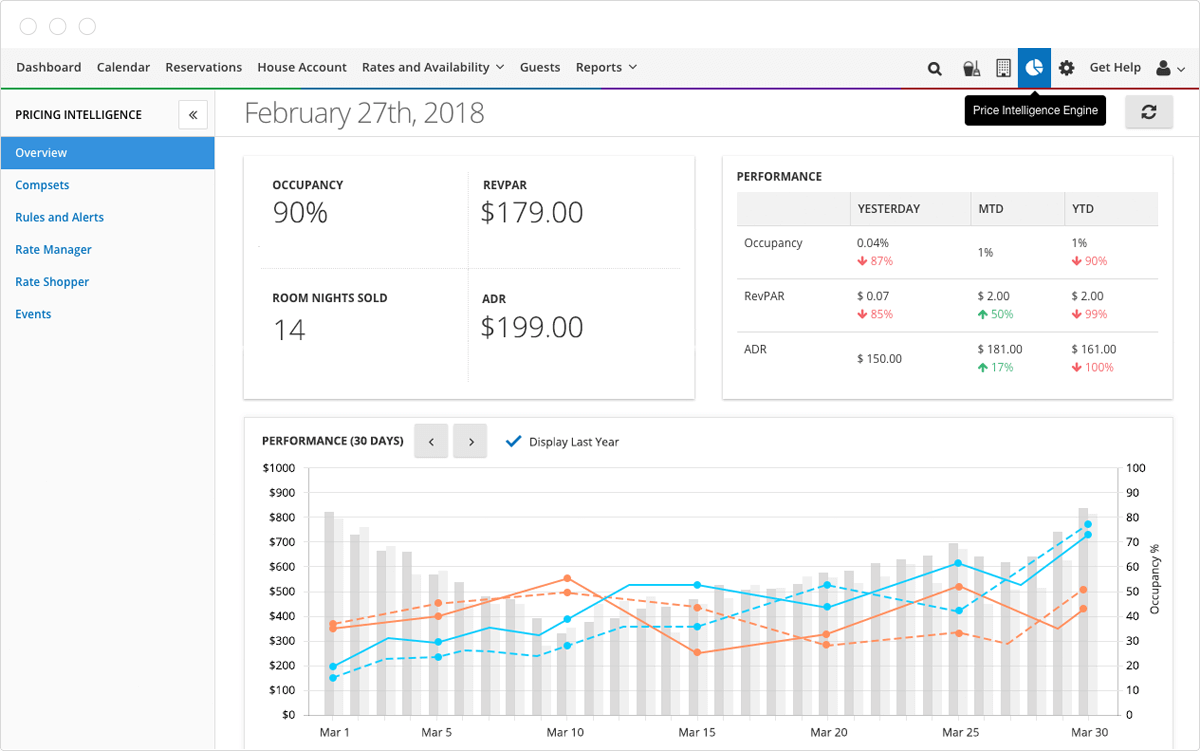Click the Mar 20 axis label

pyautogui.click(x=828, y=733)
